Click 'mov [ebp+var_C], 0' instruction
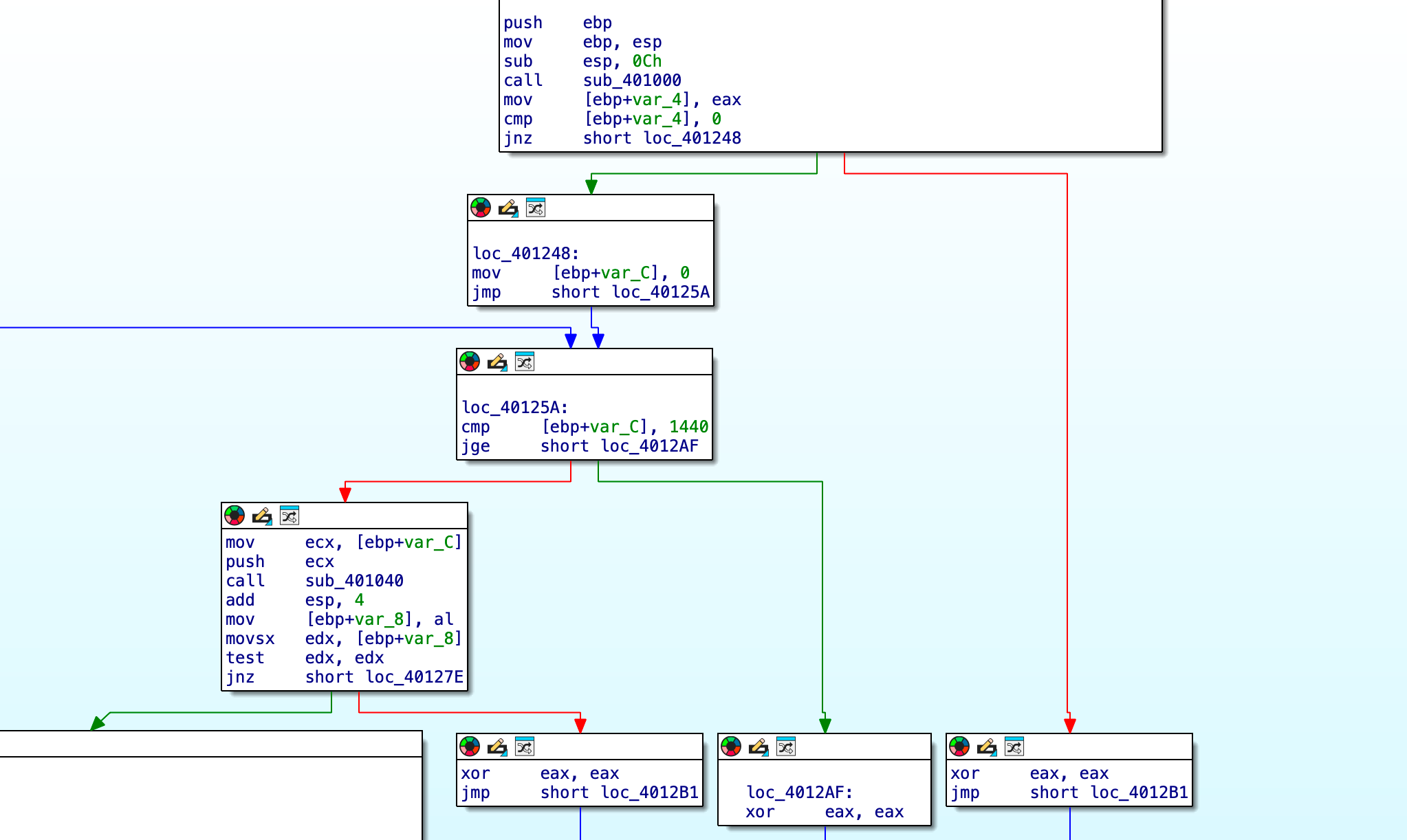Screen dimensions: 1407x840 pos(581,273)
